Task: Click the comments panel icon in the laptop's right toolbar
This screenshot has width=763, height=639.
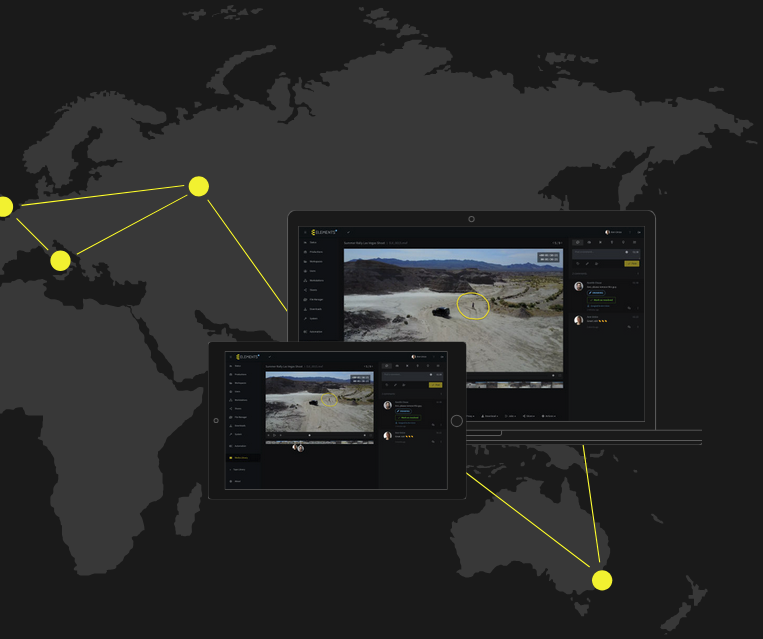Action: point(577,242)
